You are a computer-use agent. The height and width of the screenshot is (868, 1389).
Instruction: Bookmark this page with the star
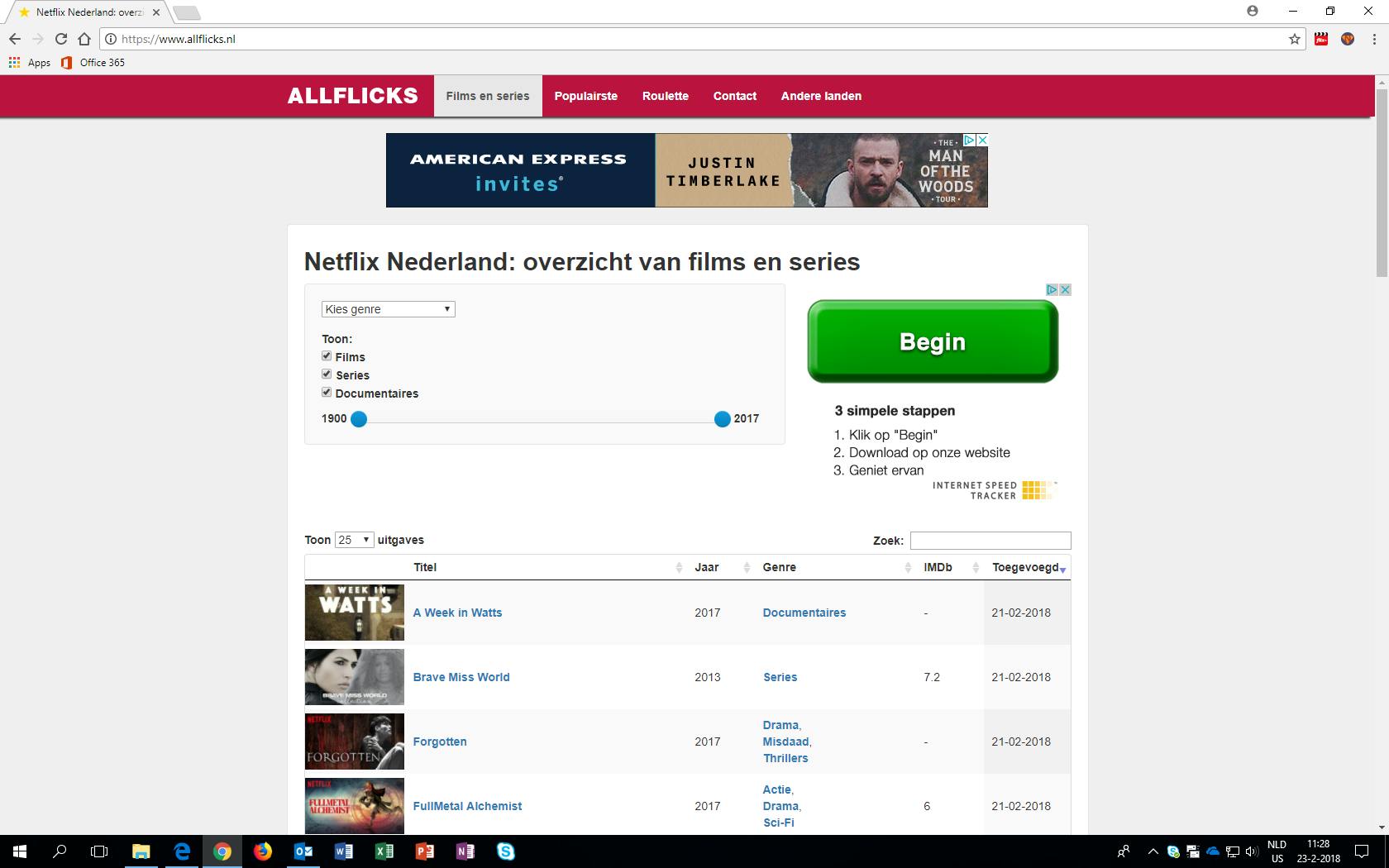pyautogui.click(x=1295, y=39)
